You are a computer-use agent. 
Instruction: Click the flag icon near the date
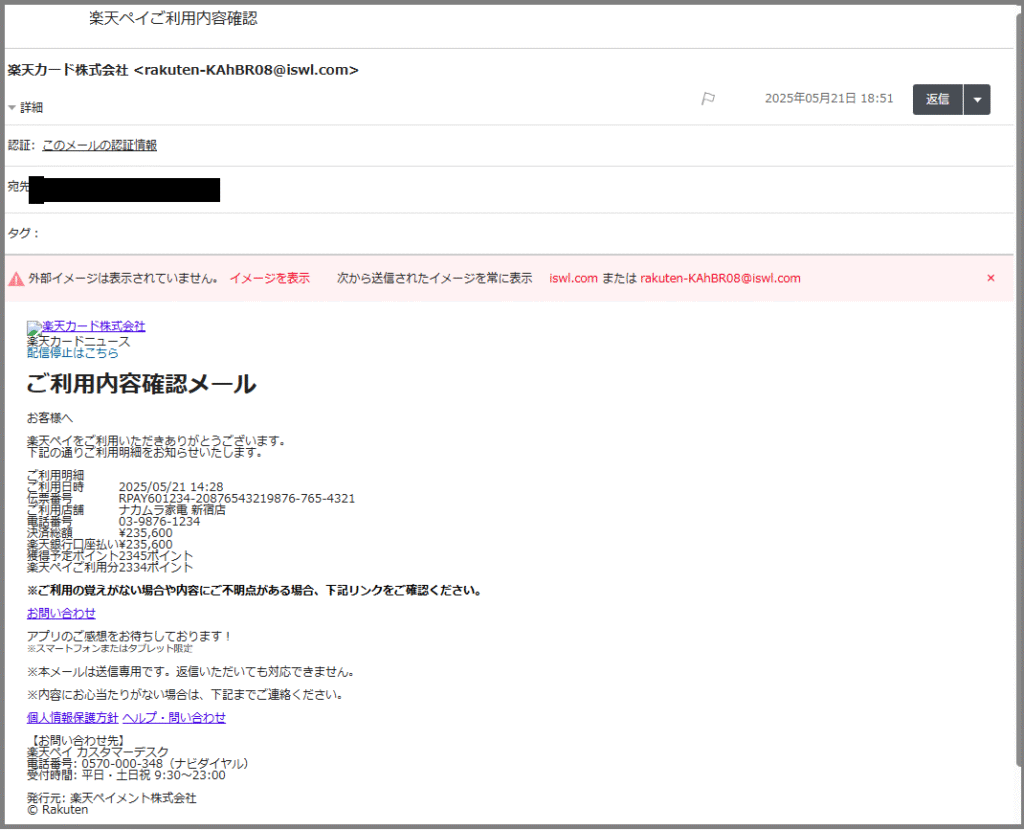point(708,99)
